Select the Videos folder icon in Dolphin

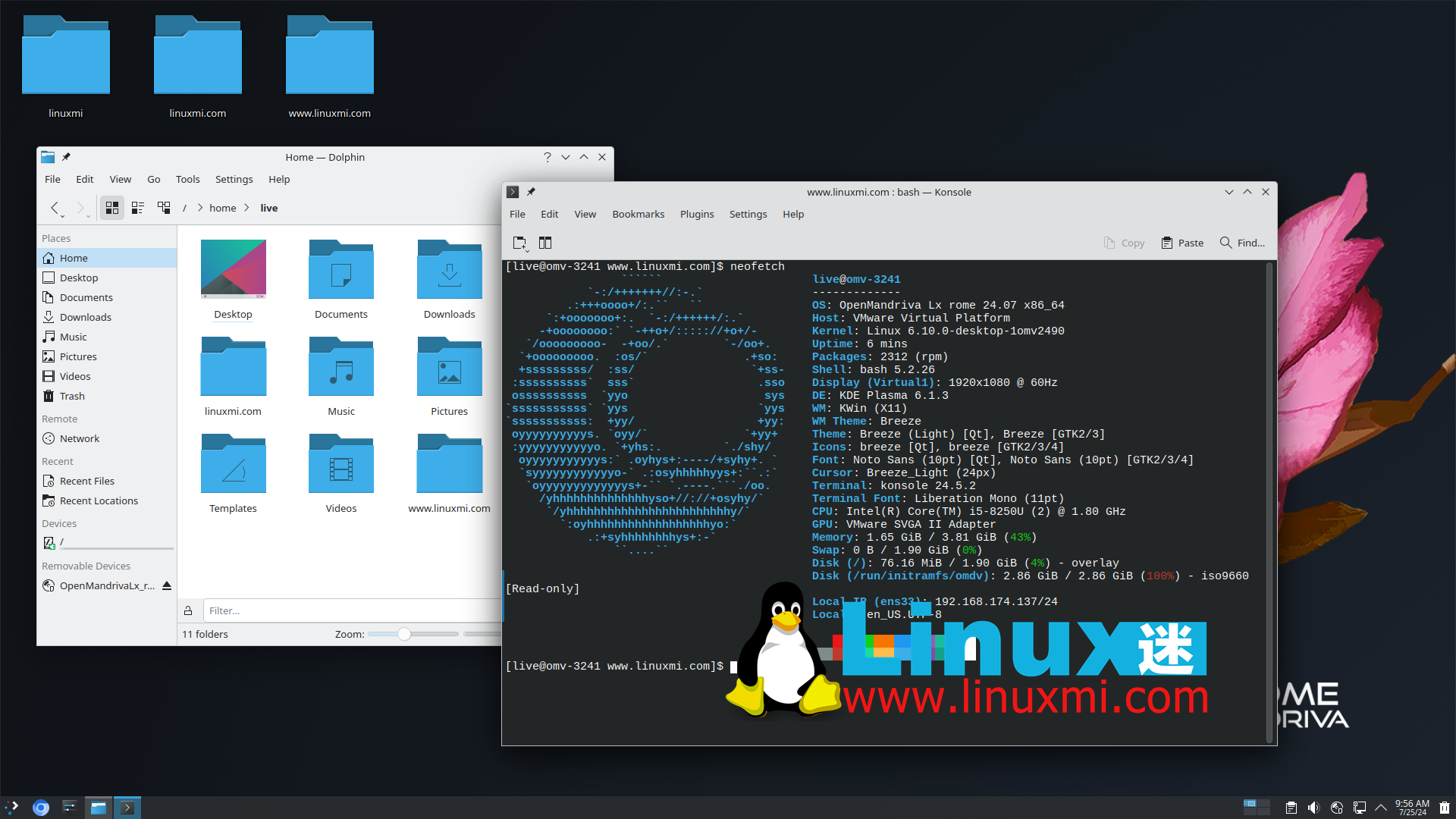click(x=341, y=473)
